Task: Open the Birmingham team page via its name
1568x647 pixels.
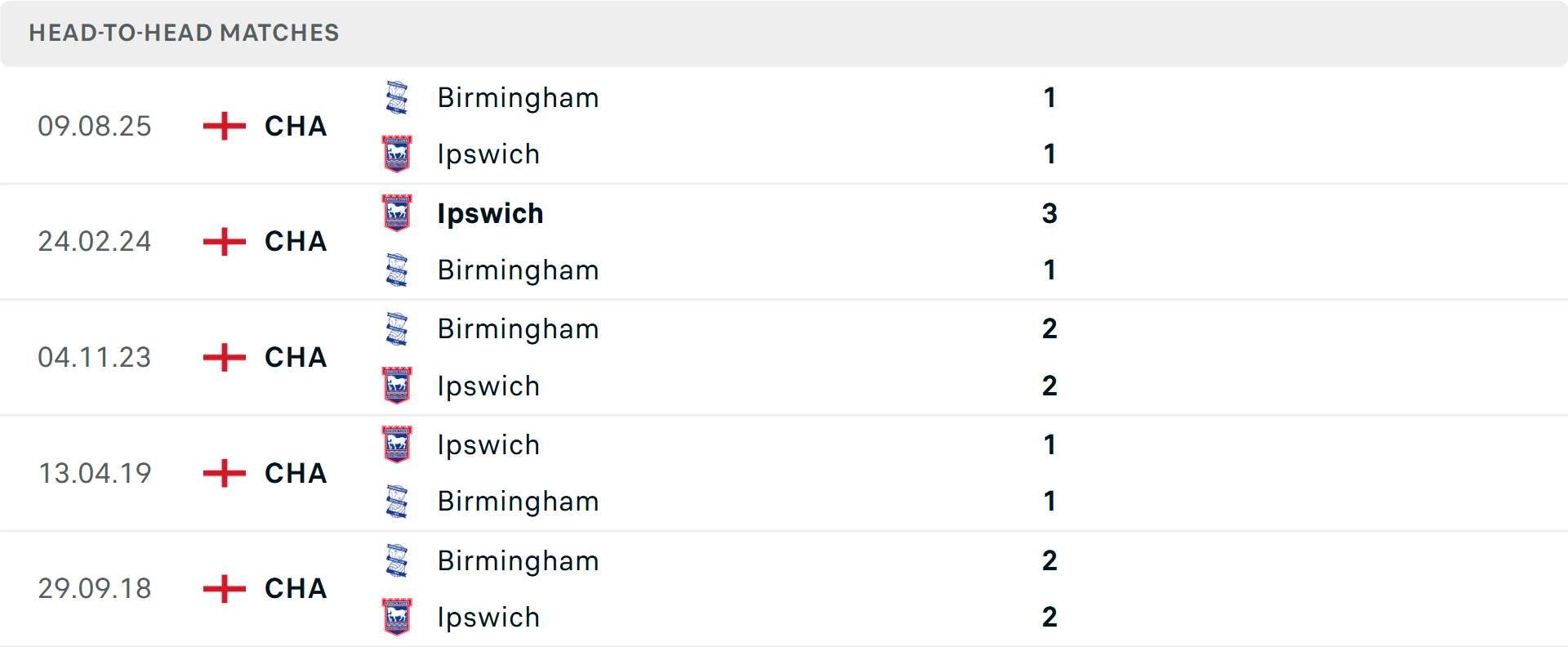Action: 518,97
